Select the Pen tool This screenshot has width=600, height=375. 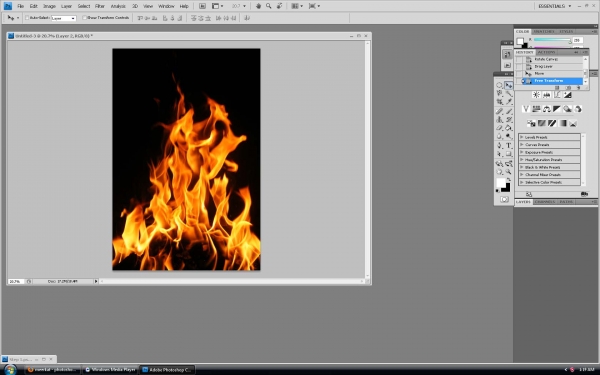(499, 145)
